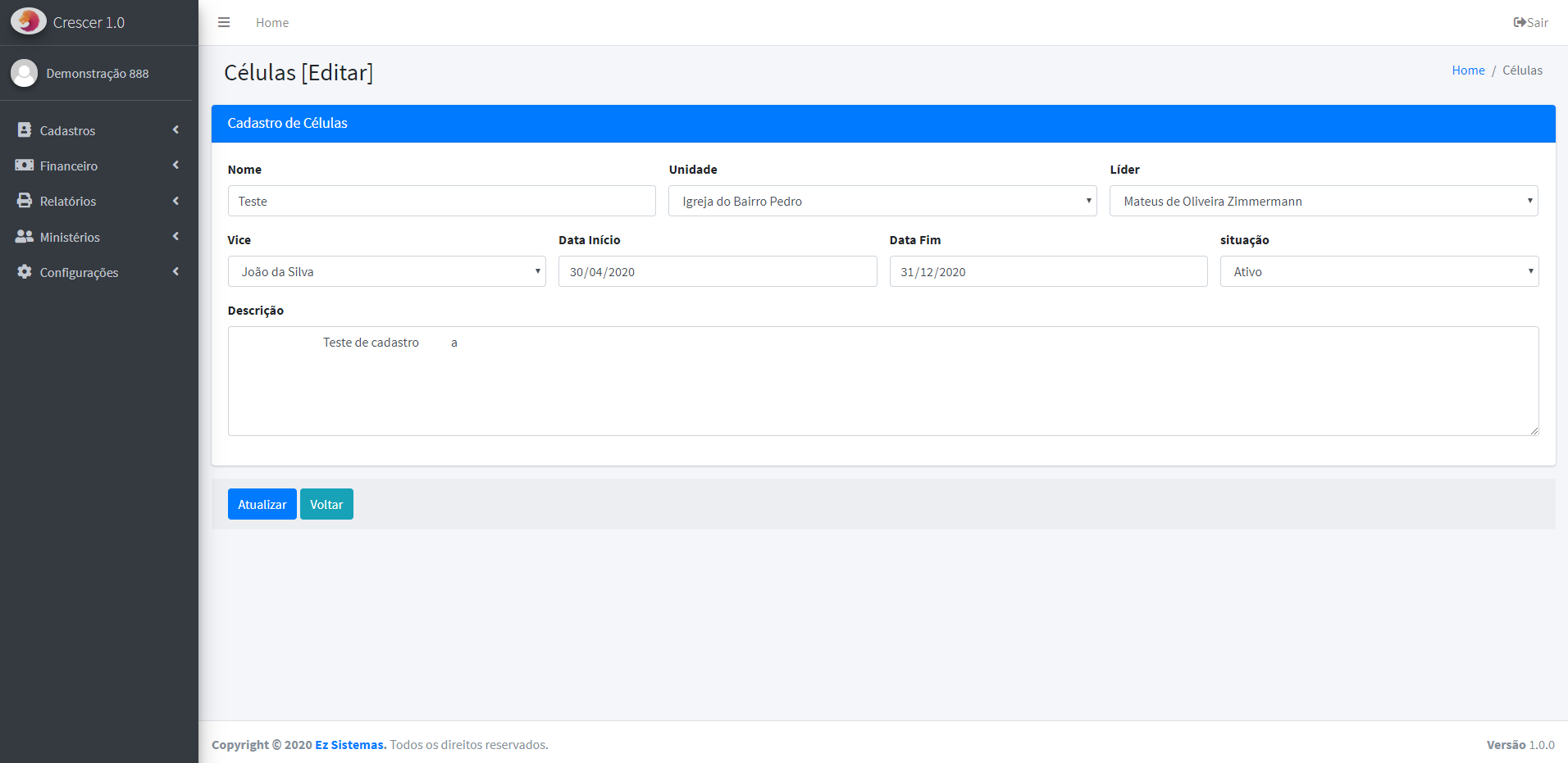Open the Vice dropdown
Screen dimensions: 1568x763
click(386, 271)
